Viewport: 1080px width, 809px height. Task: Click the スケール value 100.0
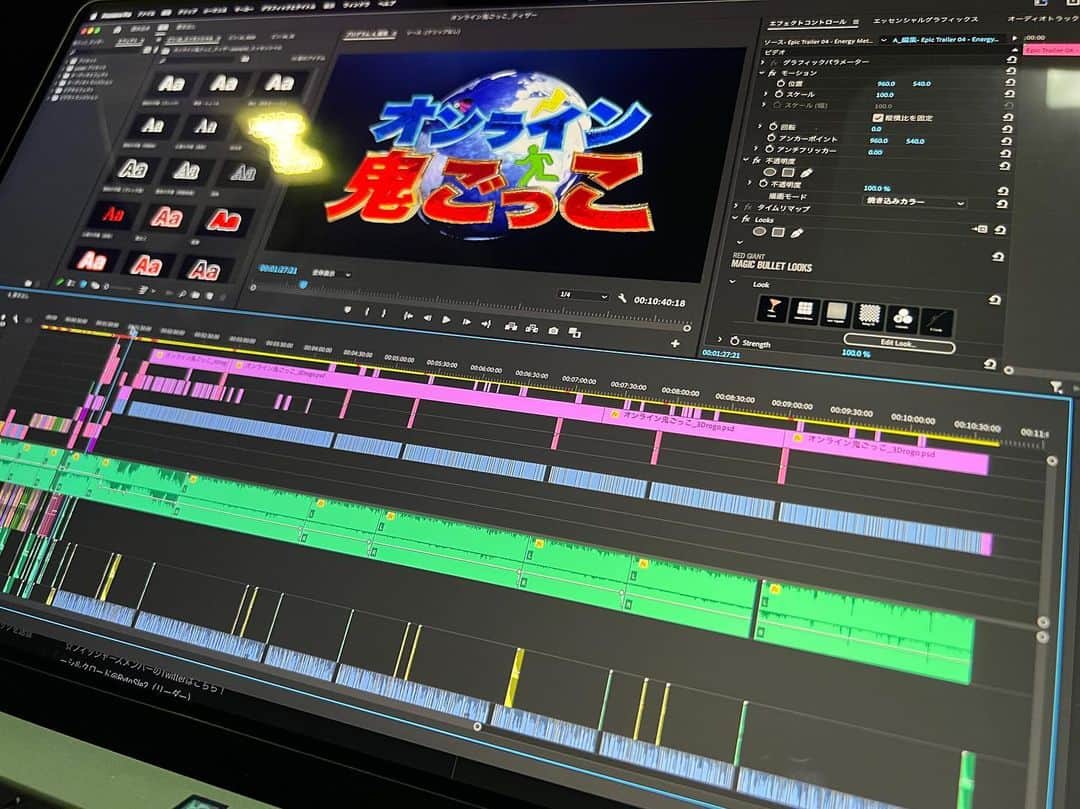point(884,94)
